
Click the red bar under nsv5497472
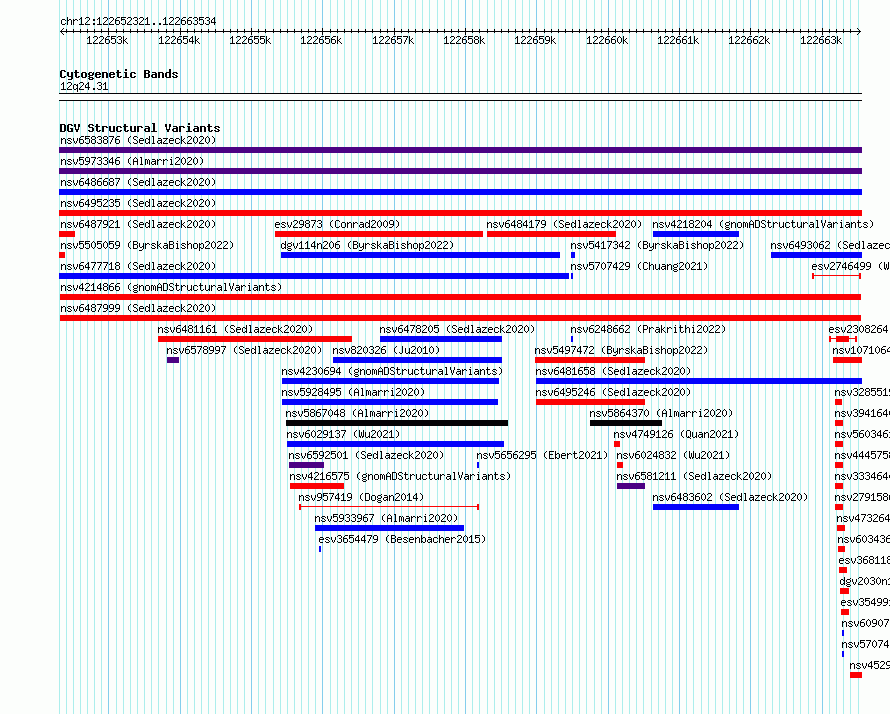pos(590,360)
